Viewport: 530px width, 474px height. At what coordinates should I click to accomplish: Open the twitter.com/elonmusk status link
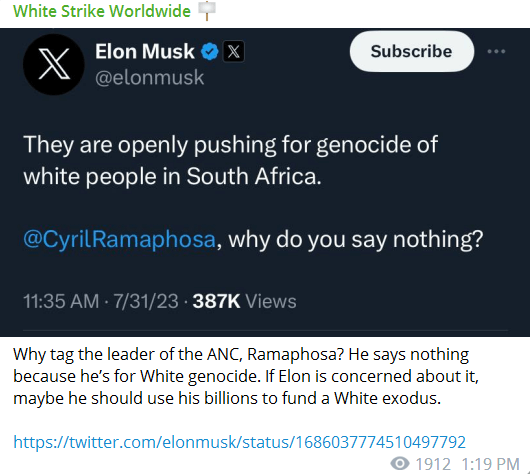click(239, 442)
